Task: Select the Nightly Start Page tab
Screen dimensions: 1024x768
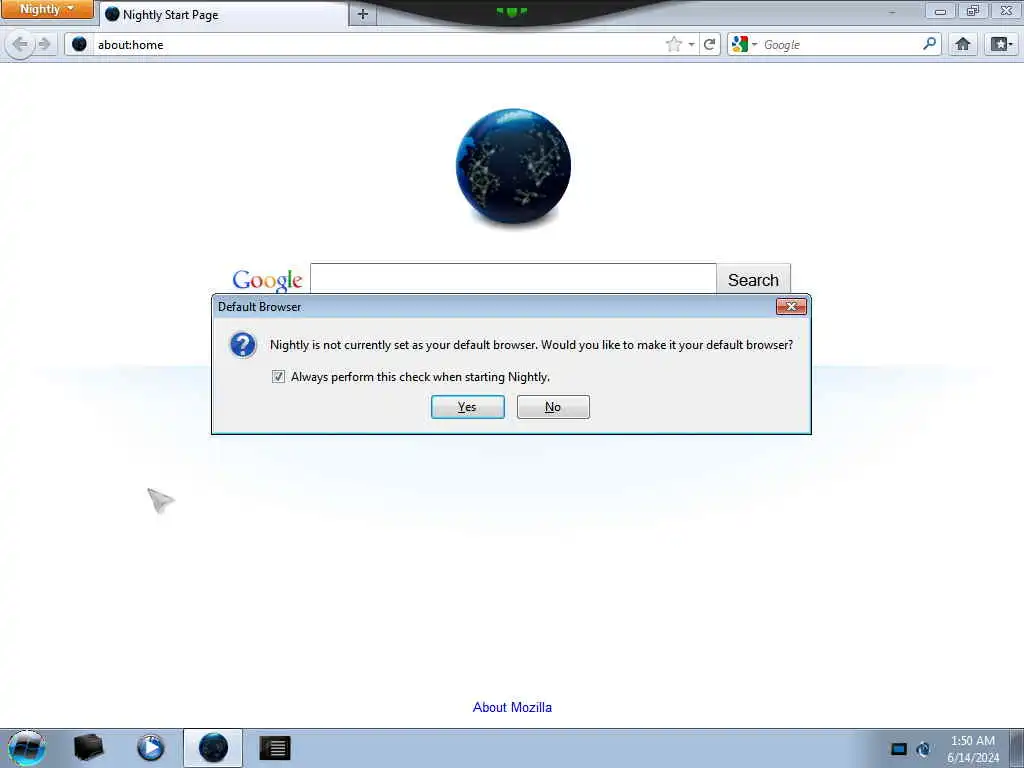Action: tap(225, 14)
